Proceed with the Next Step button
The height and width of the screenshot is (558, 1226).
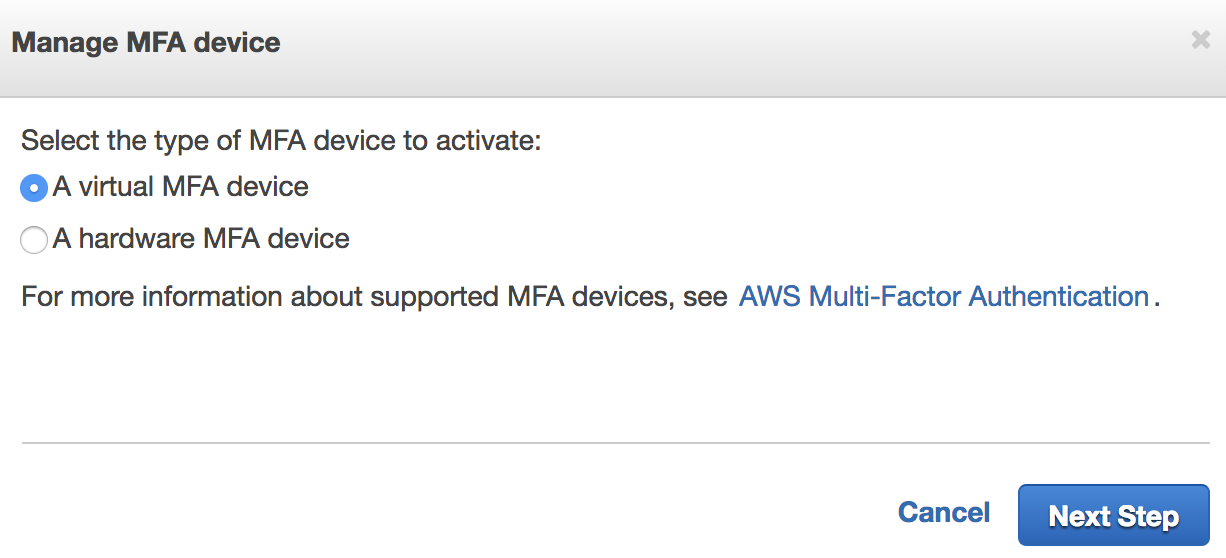(1113, 516)
